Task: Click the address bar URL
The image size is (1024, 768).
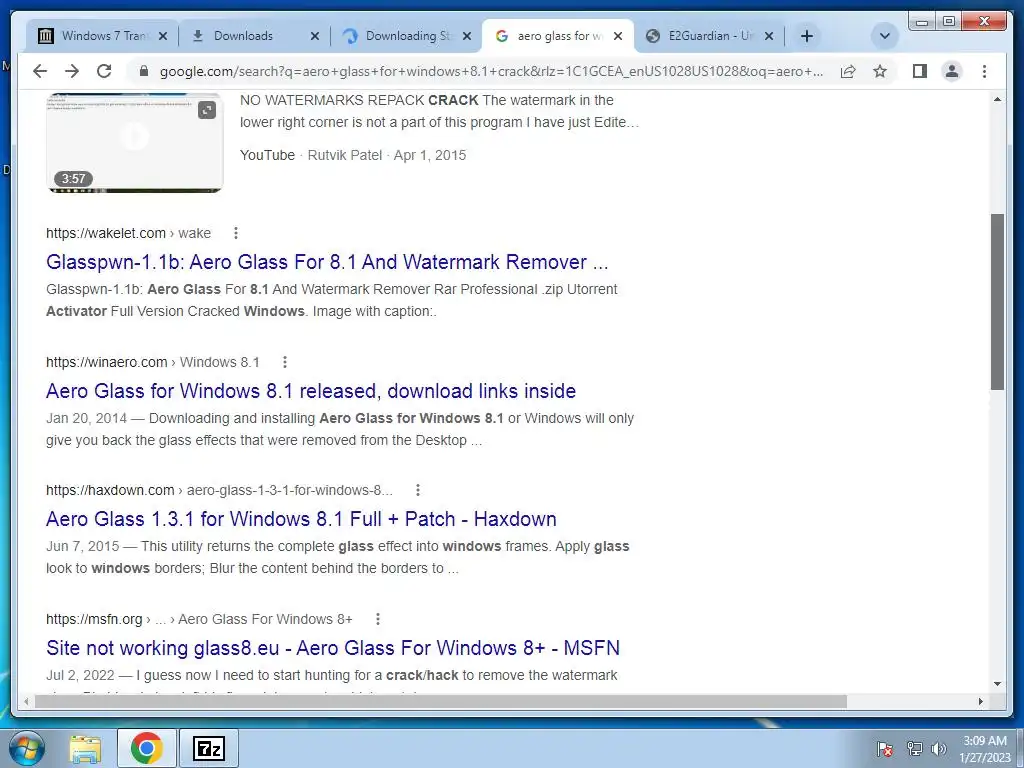Action: coord(491,71)
